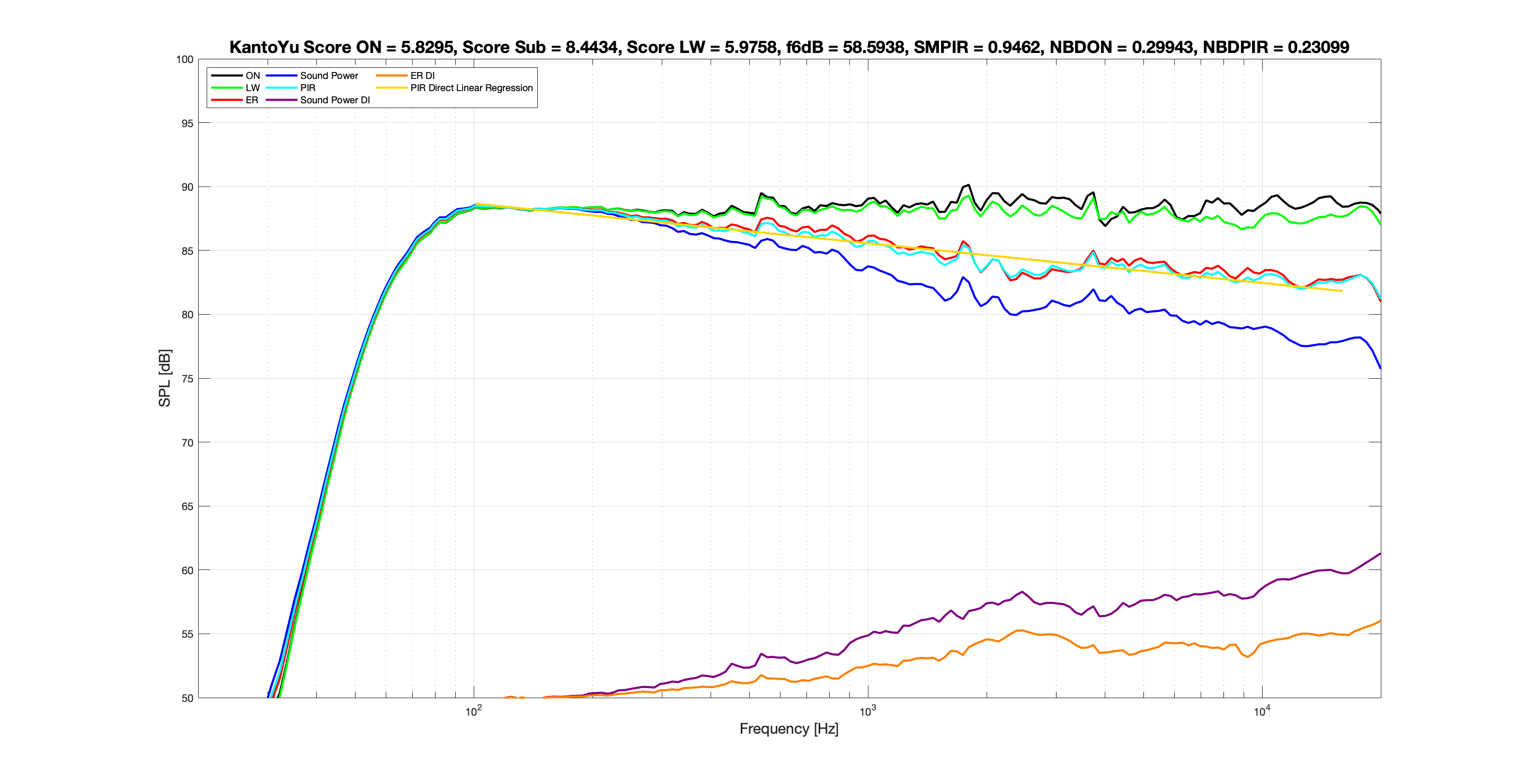
Task: Click the 100 y-axis tick label
Action: [x=185, y=59]
